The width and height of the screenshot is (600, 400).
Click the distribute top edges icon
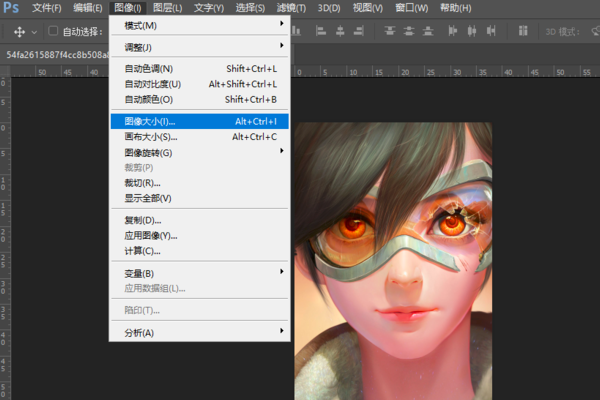coord(390,31)
